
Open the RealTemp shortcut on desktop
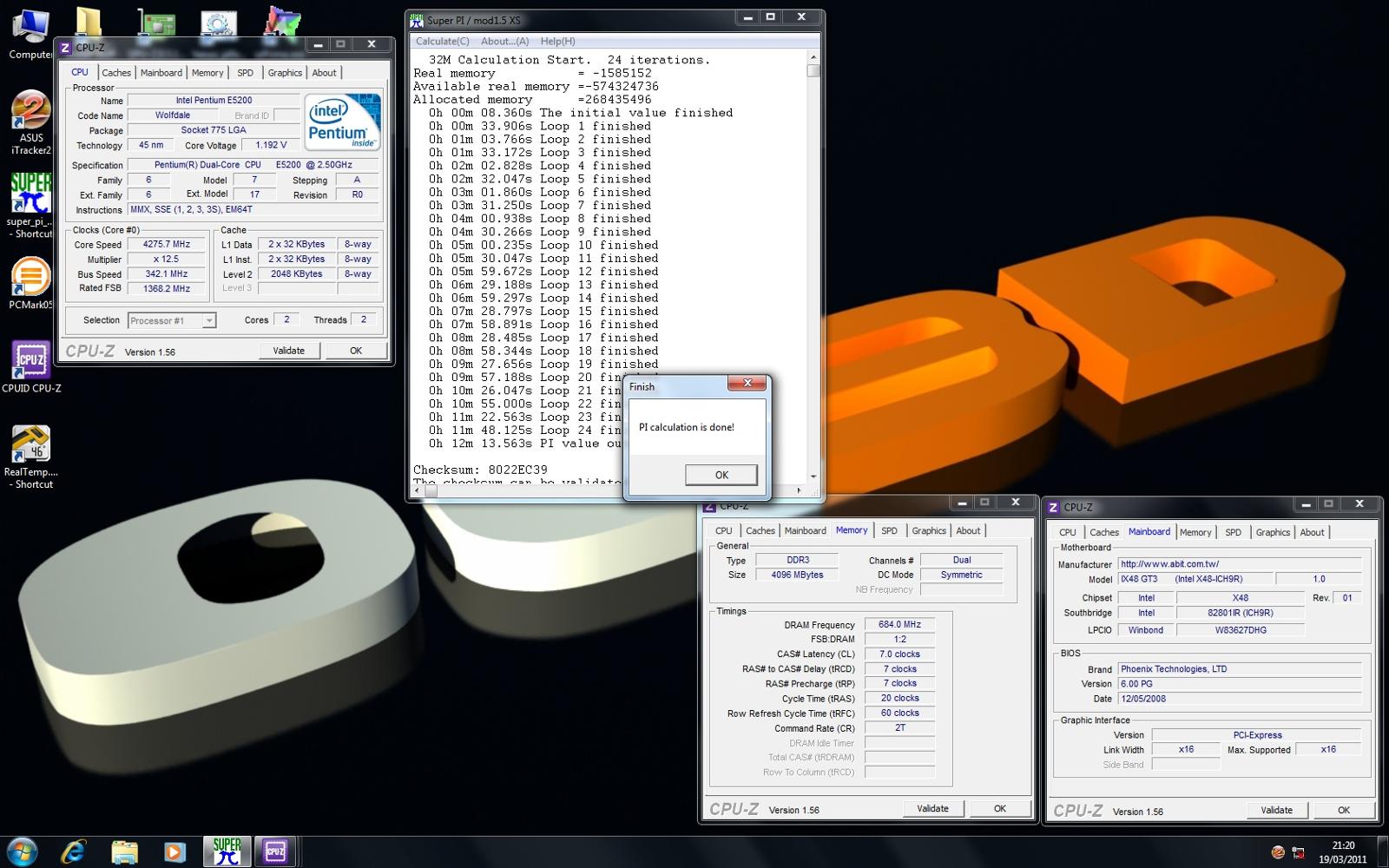click(31, 457)
